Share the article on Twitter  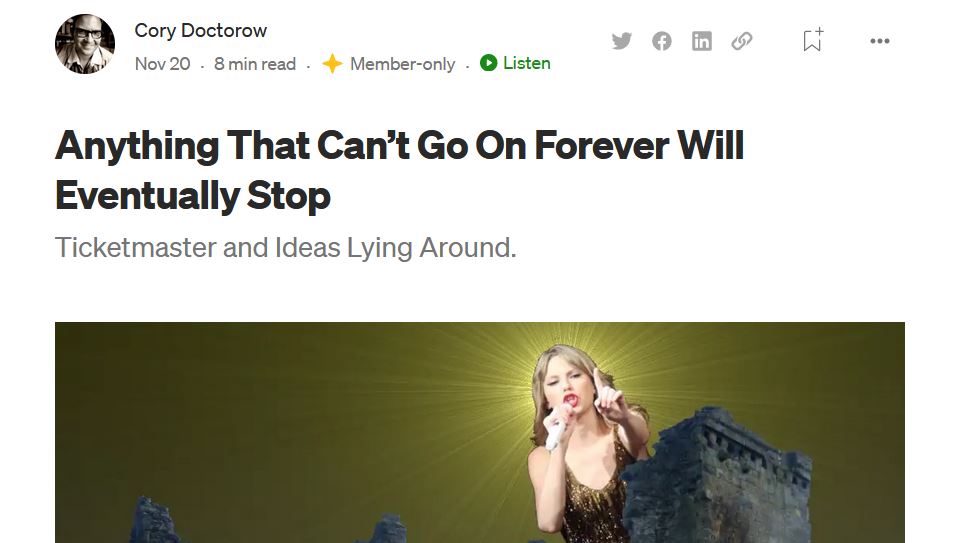pos(621,41)
